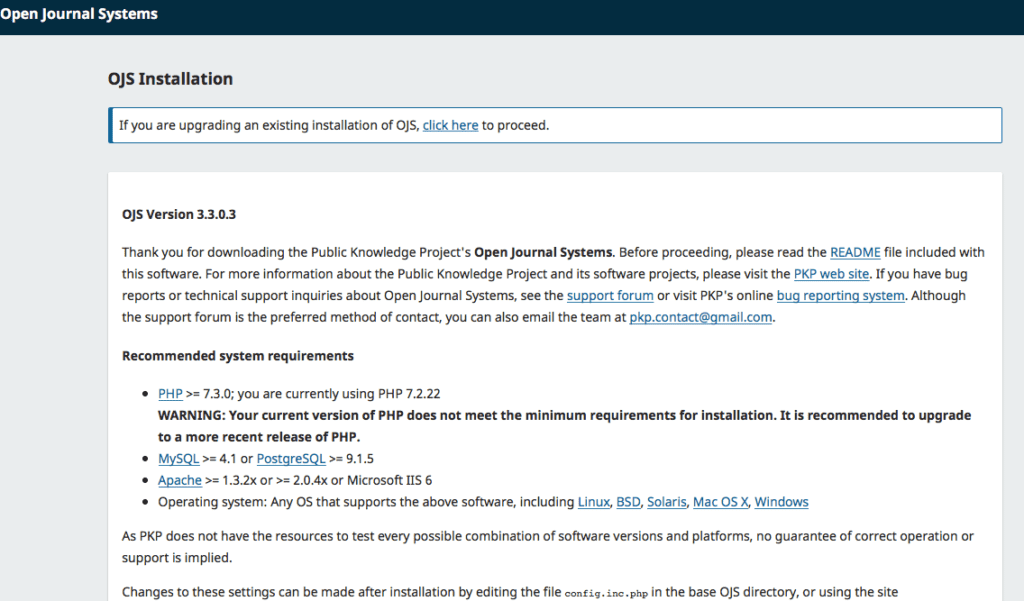Open the Linux operating system link

[x=593, y=502]
